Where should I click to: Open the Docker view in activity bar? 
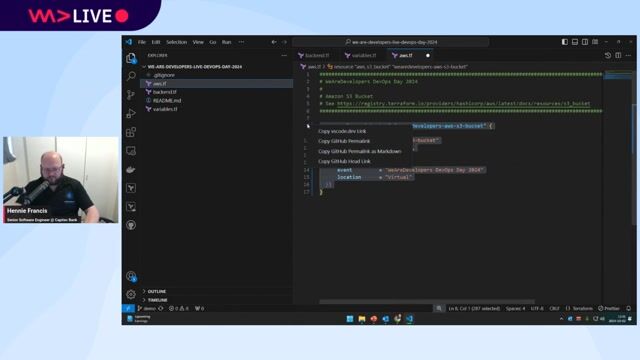tap(131, 169)
